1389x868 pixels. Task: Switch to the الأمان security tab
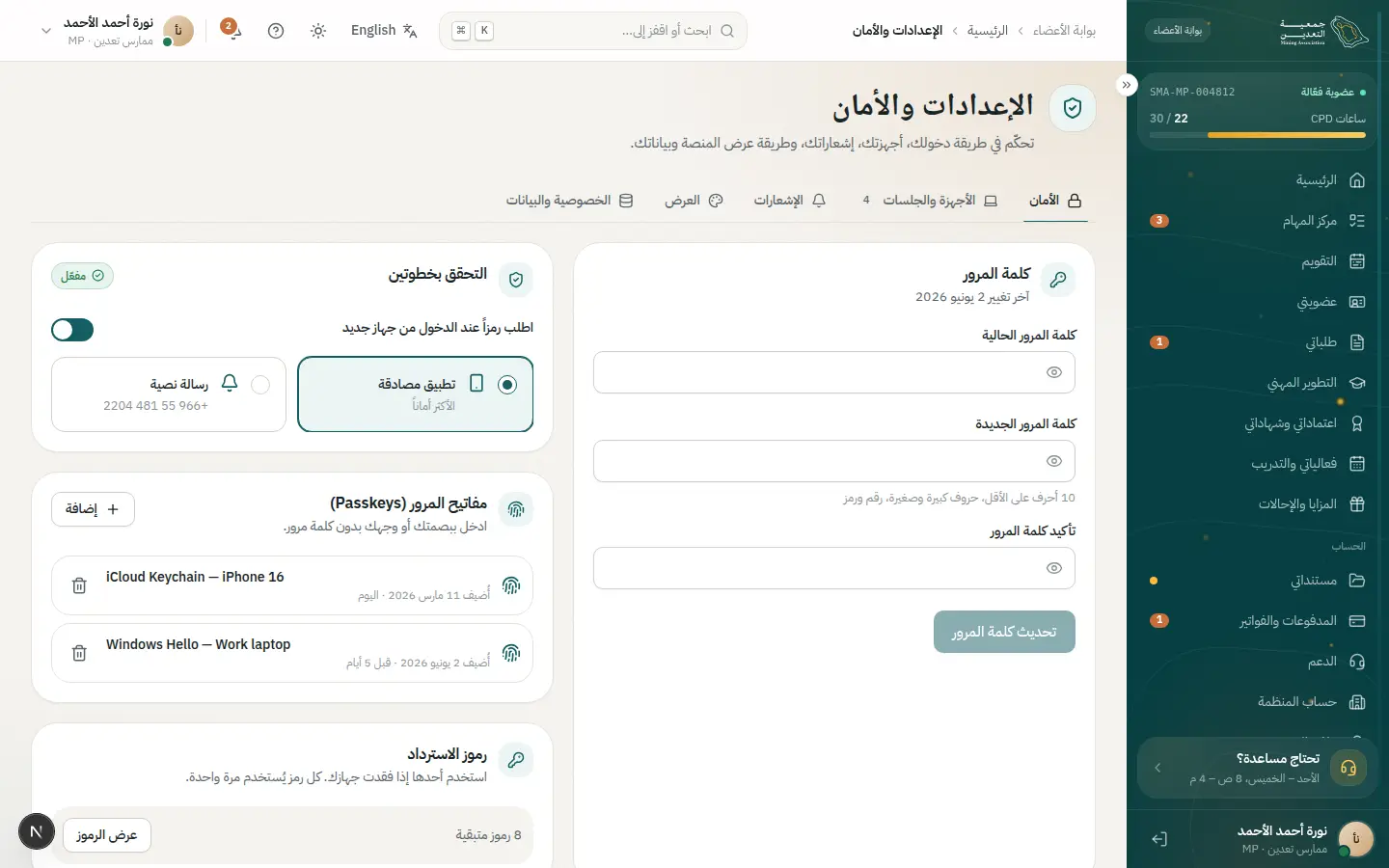pyautogui.click(x=1055, y=201)
